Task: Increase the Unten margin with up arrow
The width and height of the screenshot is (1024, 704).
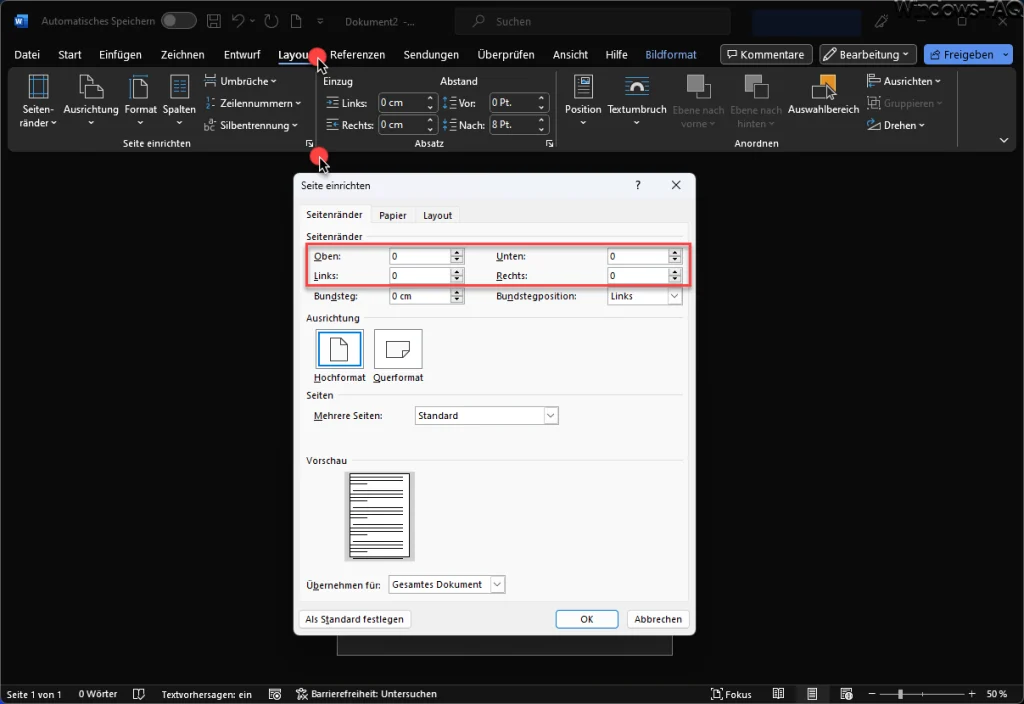Action: point(675,252)
